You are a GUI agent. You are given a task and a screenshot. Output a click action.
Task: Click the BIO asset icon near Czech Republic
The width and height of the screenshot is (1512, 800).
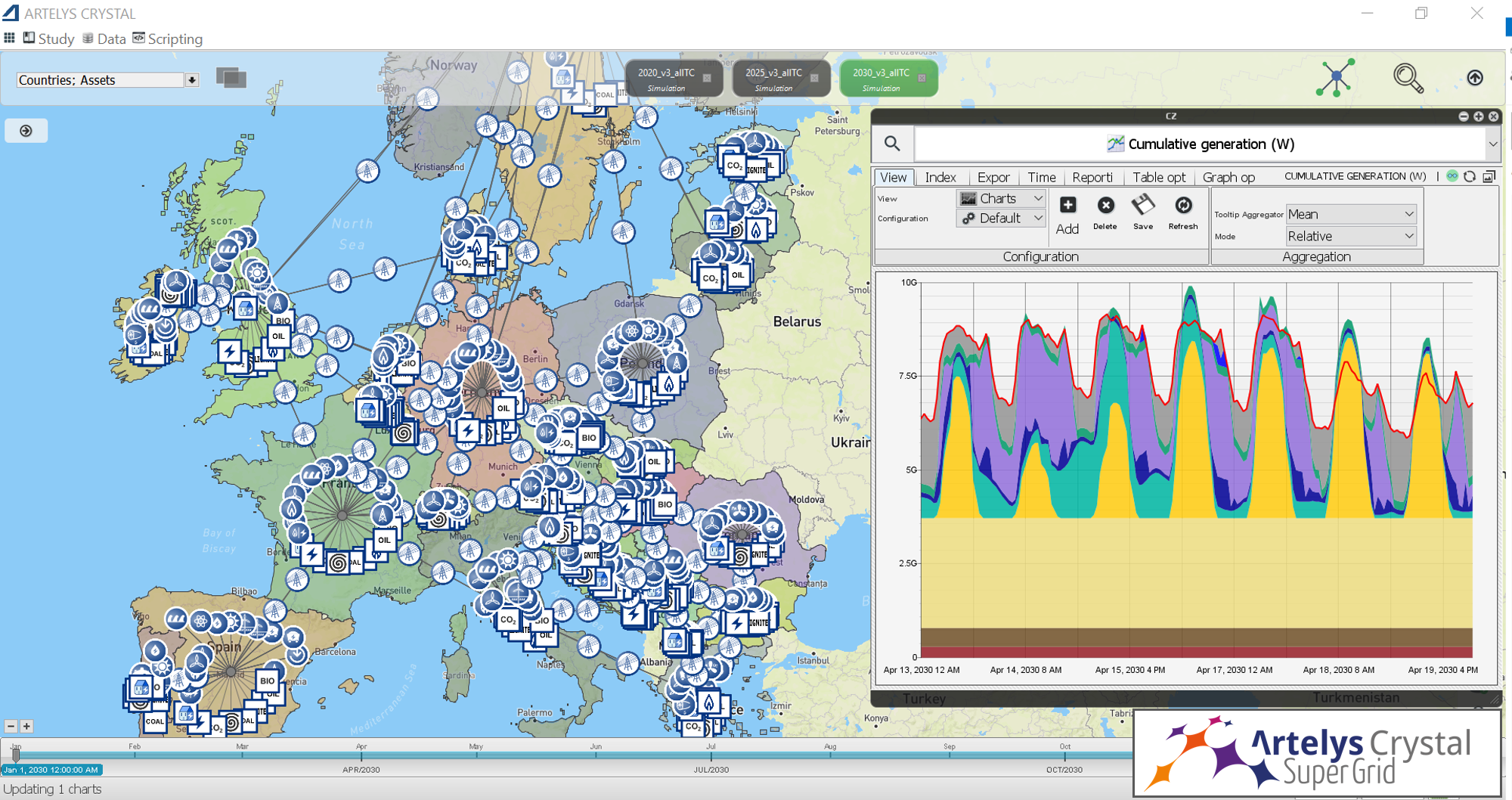(x=589, y=438)
